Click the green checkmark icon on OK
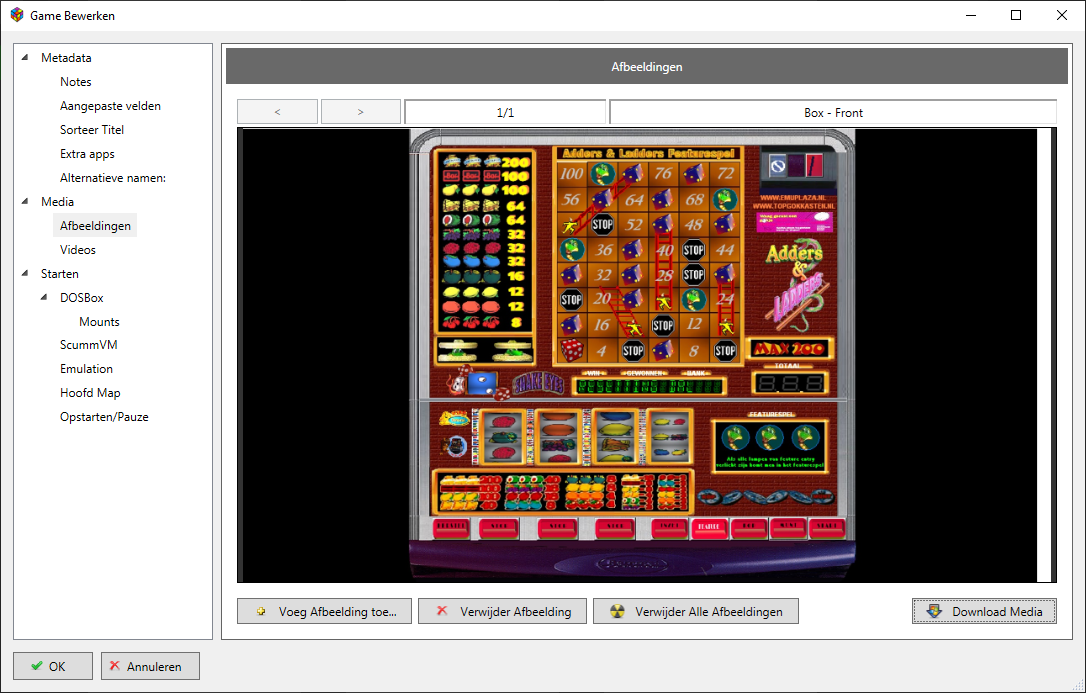 [37, 666]
